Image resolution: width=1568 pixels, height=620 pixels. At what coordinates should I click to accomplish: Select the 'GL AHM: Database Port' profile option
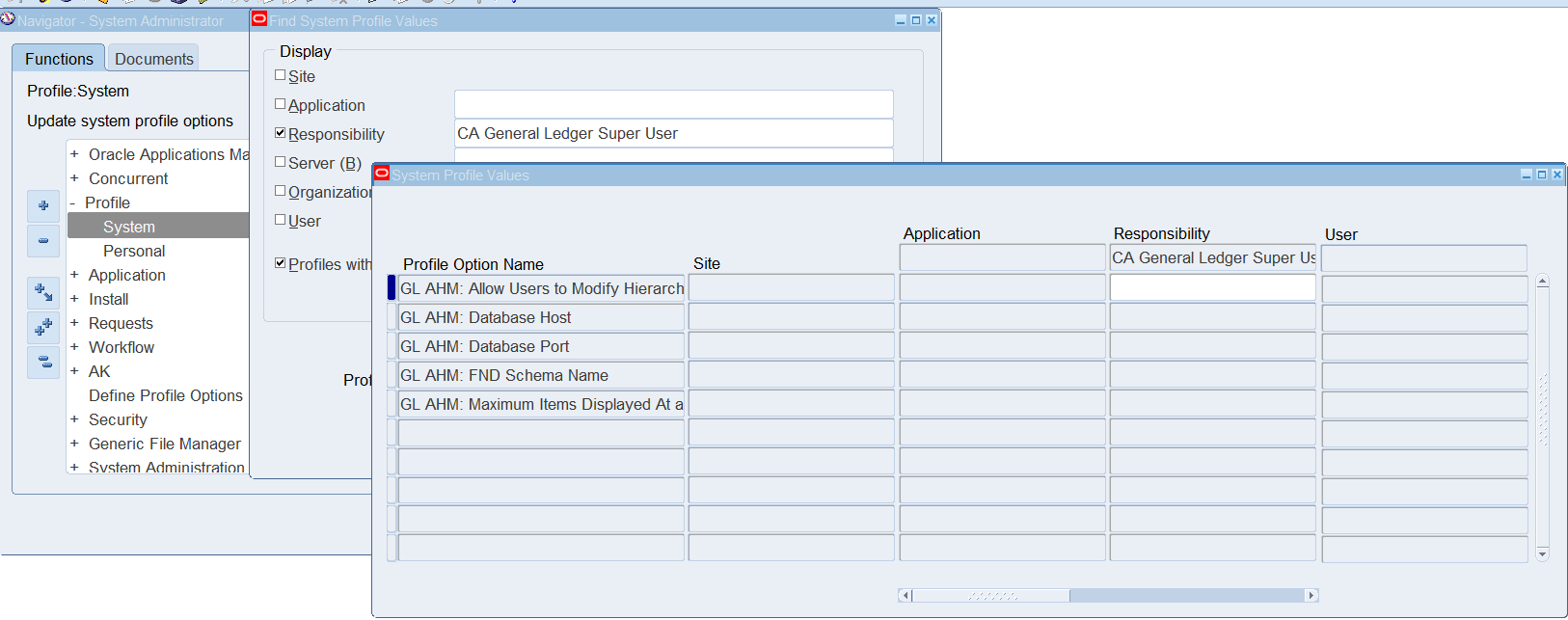(542, 346)
